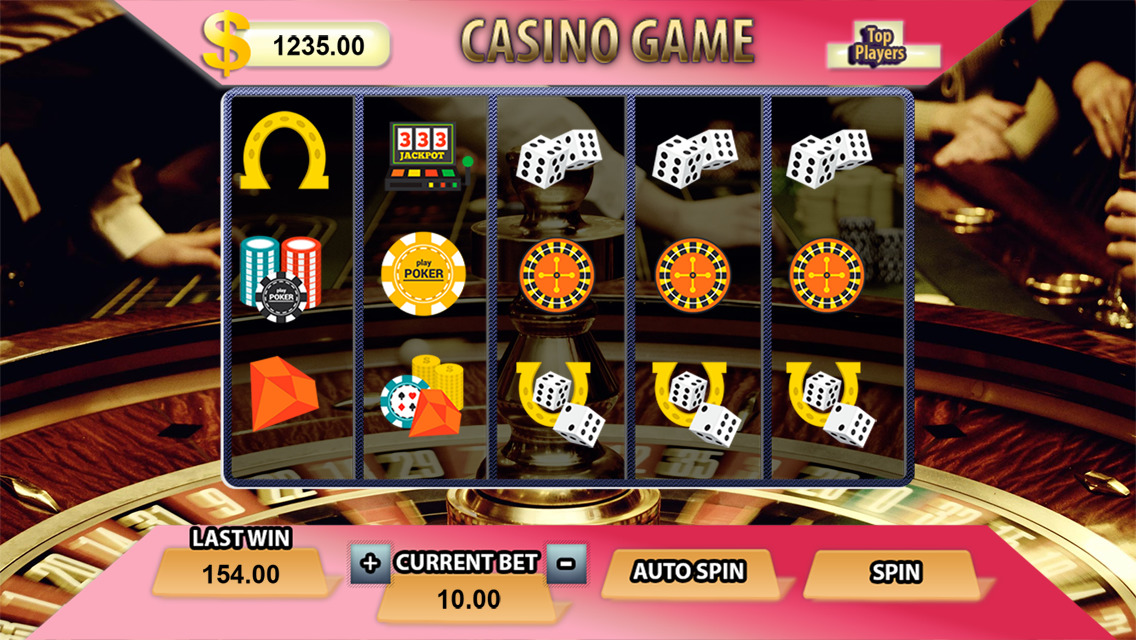1136x640 pixels.
Task: Select horseshoe with dice symbol on fourth reel
Action: click(x=694, y=403)
